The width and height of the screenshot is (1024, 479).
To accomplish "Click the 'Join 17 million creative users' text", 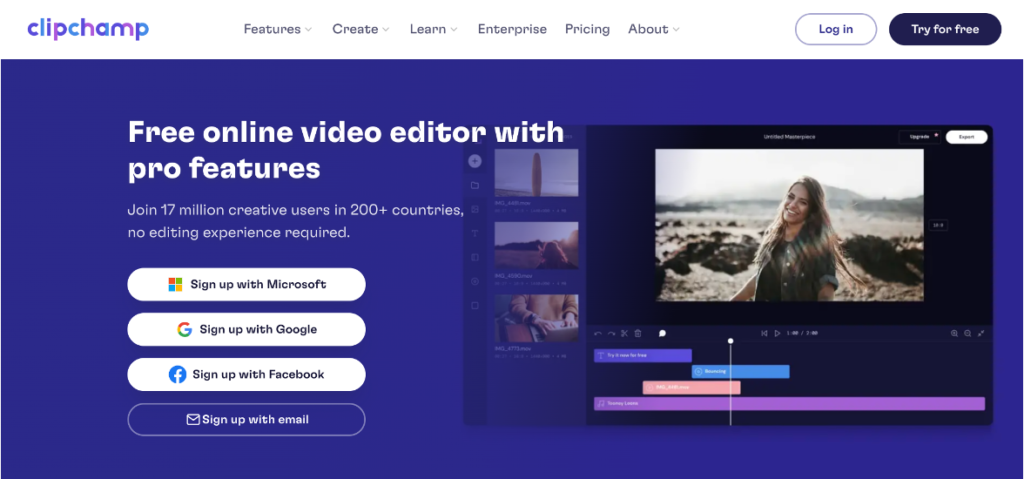I will (x=295, y=222).
